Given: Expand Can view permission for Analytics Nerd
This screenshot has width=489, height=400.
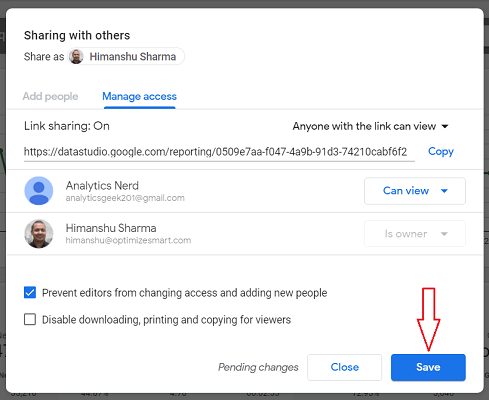Looking at the screenshot, I should tap(415, 191).
